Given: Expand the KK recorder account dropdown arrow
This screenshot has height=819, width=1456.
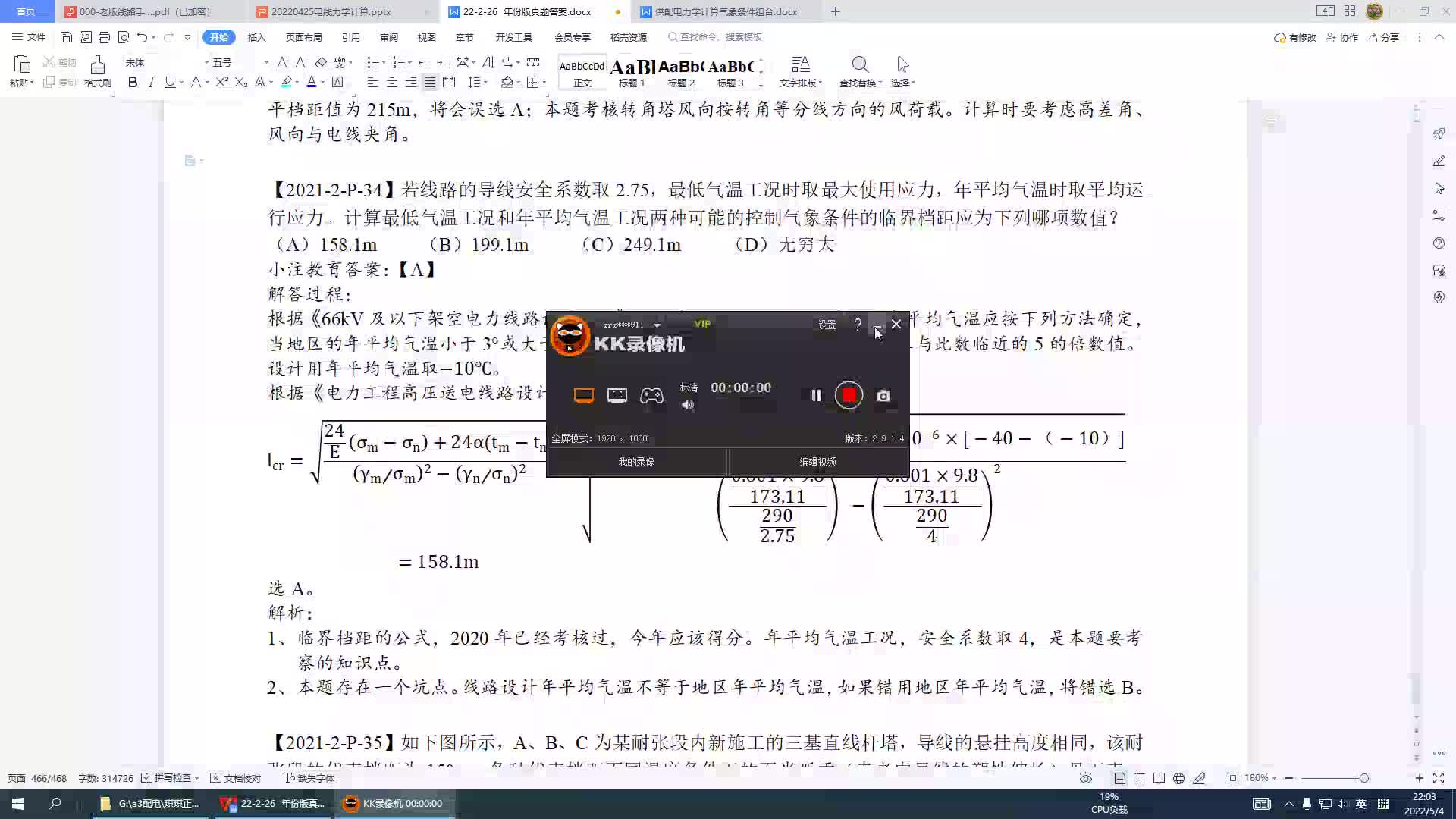Looking at the screenshot, I should pyautogui.click(x=657, y=325).
